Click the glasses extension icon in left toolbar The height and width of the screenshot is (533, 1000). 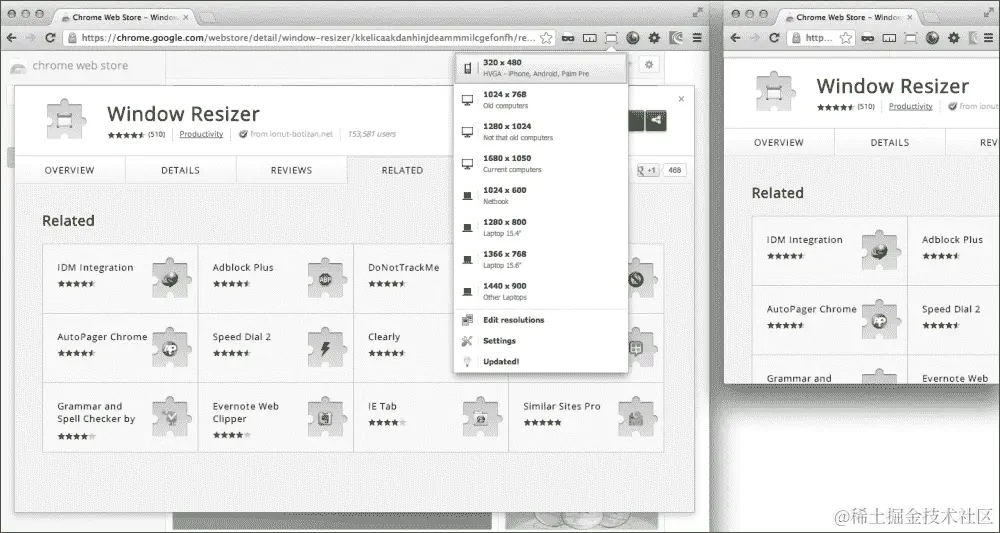point(568,38)
